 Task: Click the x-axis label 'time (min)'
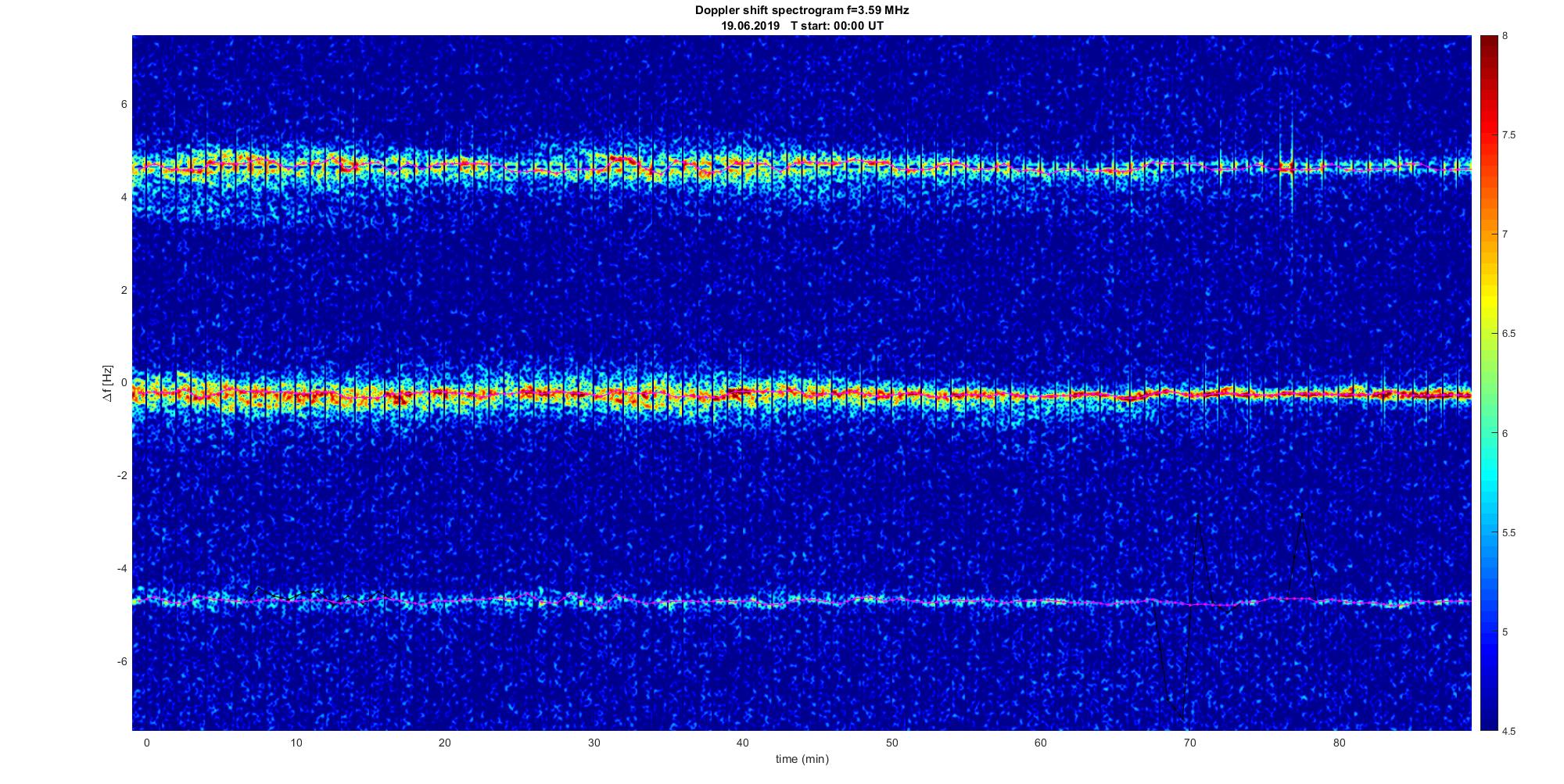802,759
